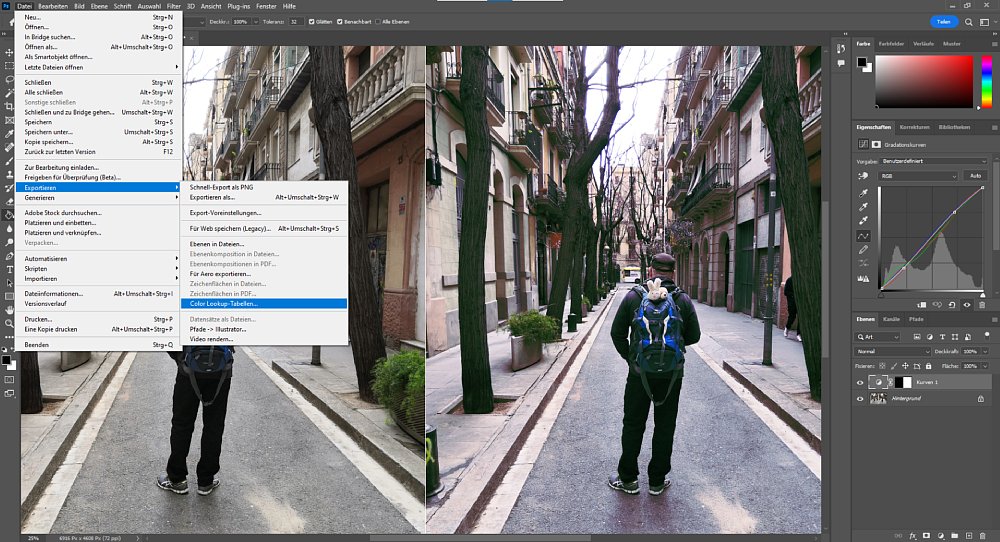
Task: Click the lock icon on Hintergrund layer
Action: click(x=979, y=398)
